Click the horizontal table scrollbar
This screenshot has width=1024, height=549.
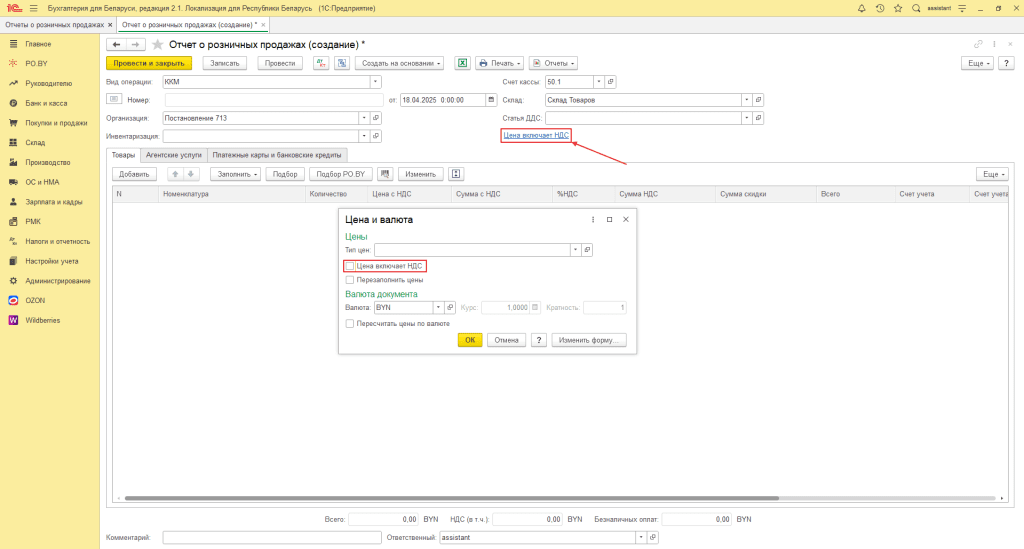pyautogui.click(x=452, y=498)
